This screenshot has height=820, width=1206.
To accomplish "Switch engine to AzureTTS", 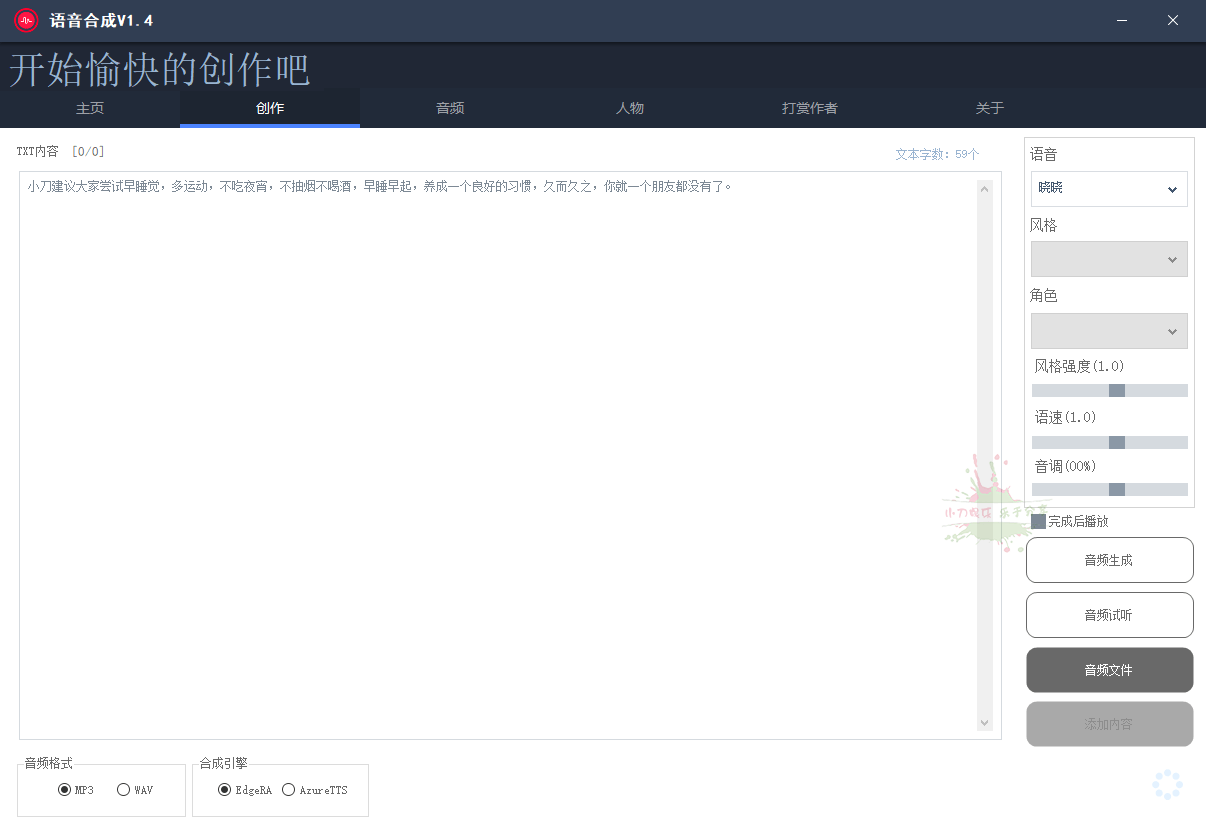I will coord(289,790).
